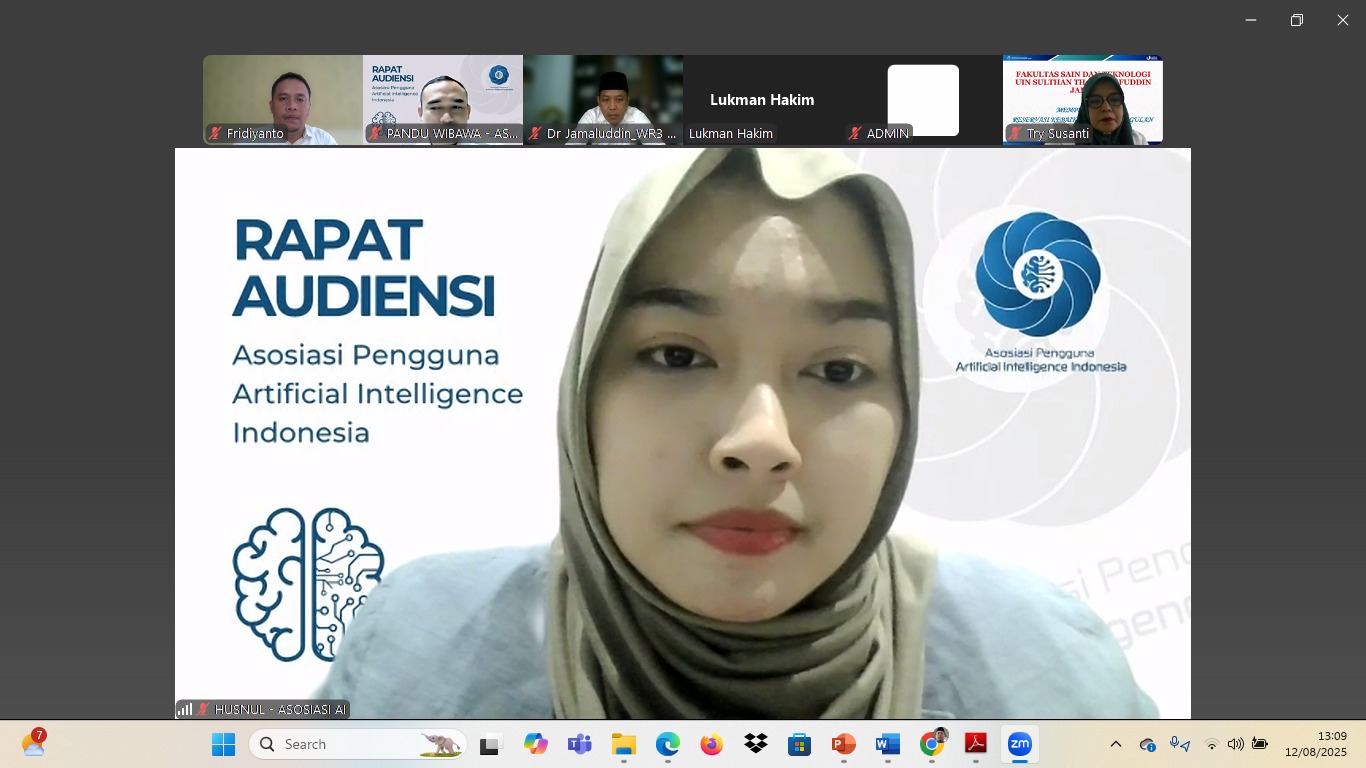Select Try Susanti's video thumbnail
1366x768 pixels.
(x=1083, y=100)
